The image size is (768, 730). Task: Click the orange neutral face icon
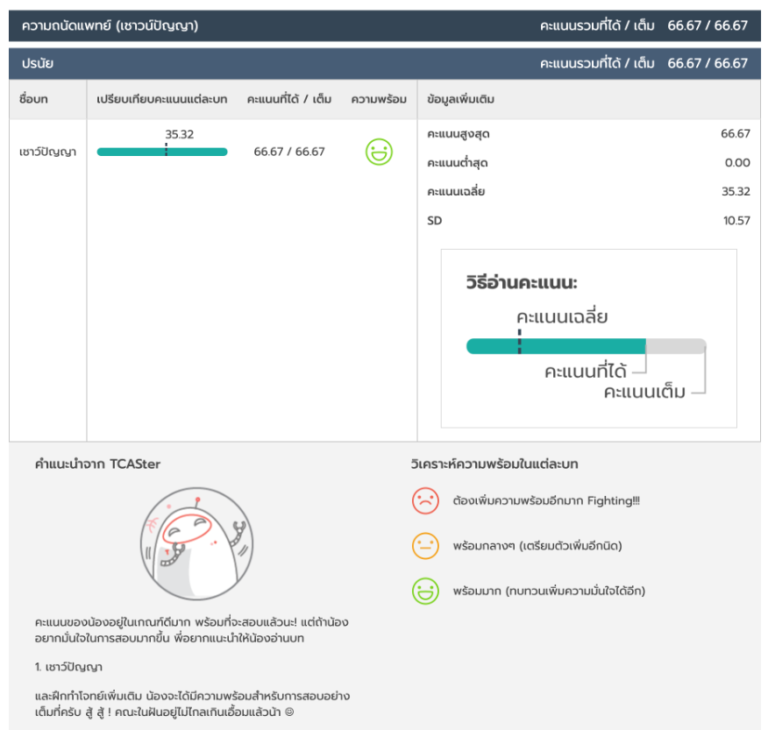click(425, 546)
